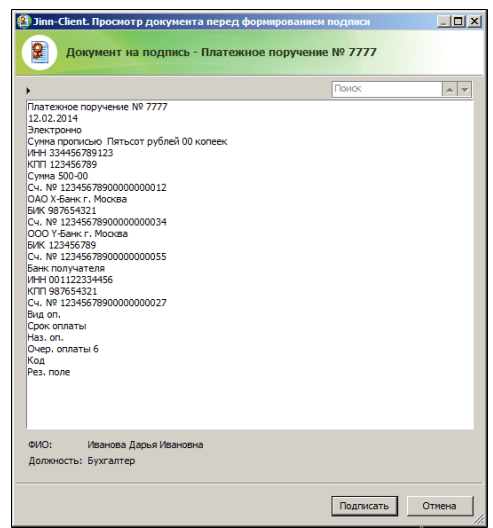Click the Jinn-Client title bar app icon
Image resolution: width=493 pixels, height=528 pixels.
[23, 22]
